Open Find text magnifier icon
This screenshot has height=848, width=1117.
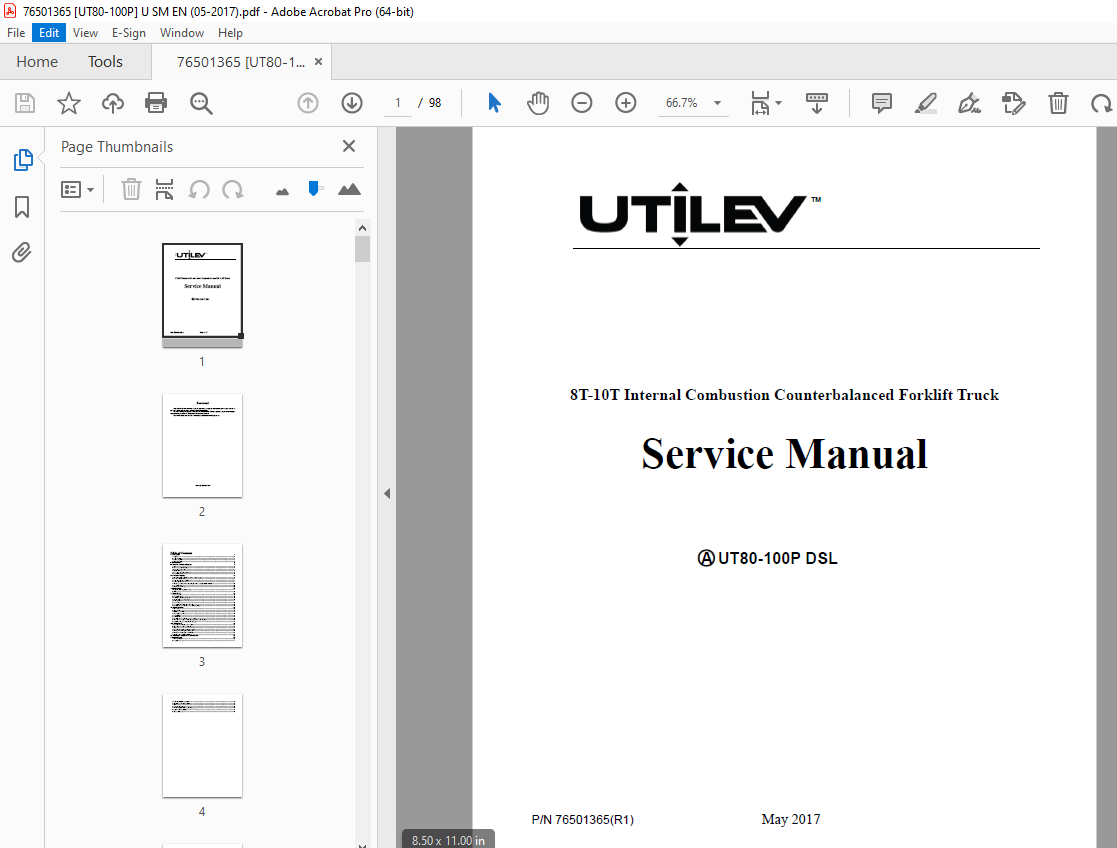pyautogui.click(x=201, y=103)
